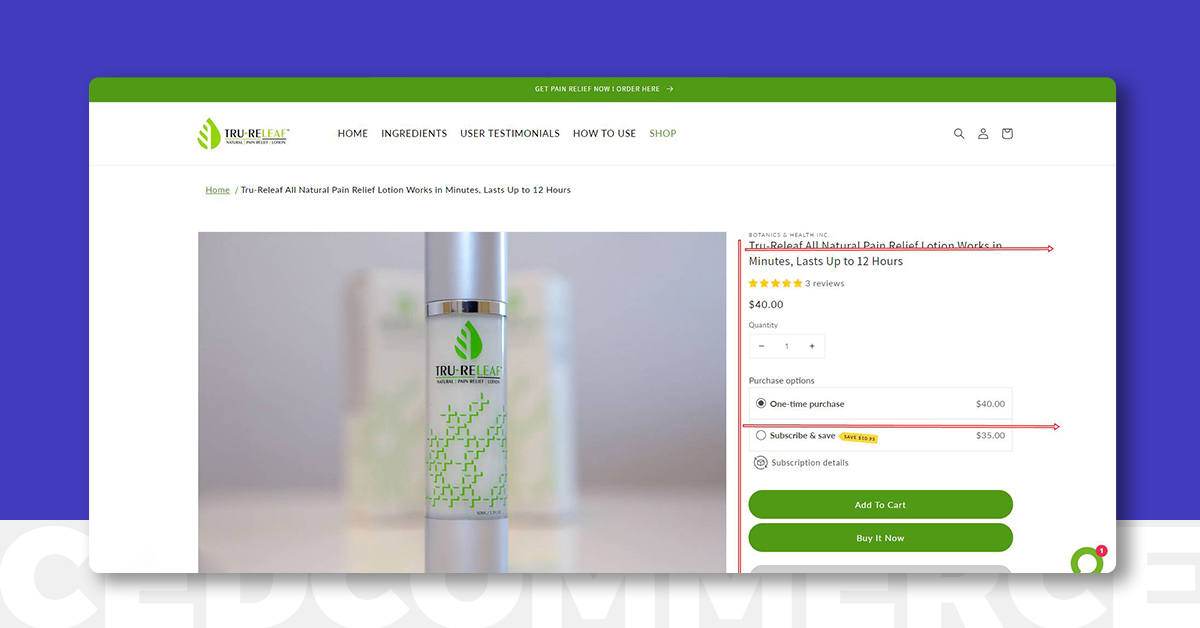This screenshot has height=628, width=1200.
Task: Click the Buy It Now button
Action: [880, 537]
